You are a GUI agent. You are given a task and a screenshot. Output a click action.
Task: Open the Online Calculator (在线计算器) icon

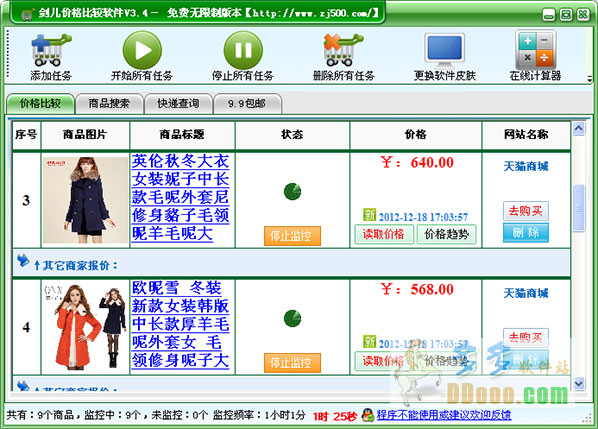point(535,50)
